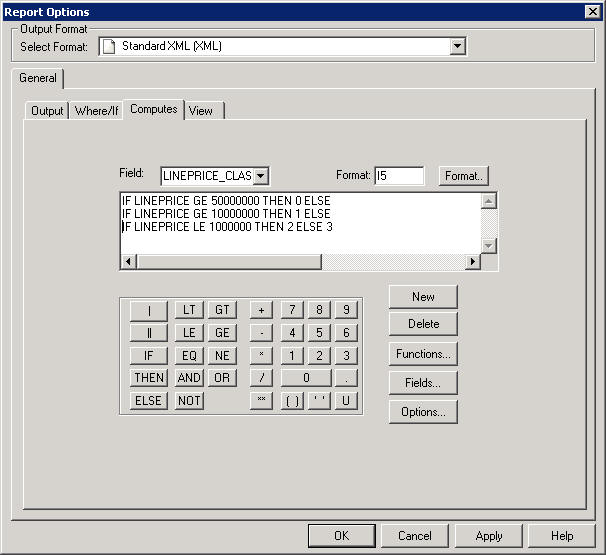Click the Format.. button
The image size is (606, 555).
tap(463, 176)
